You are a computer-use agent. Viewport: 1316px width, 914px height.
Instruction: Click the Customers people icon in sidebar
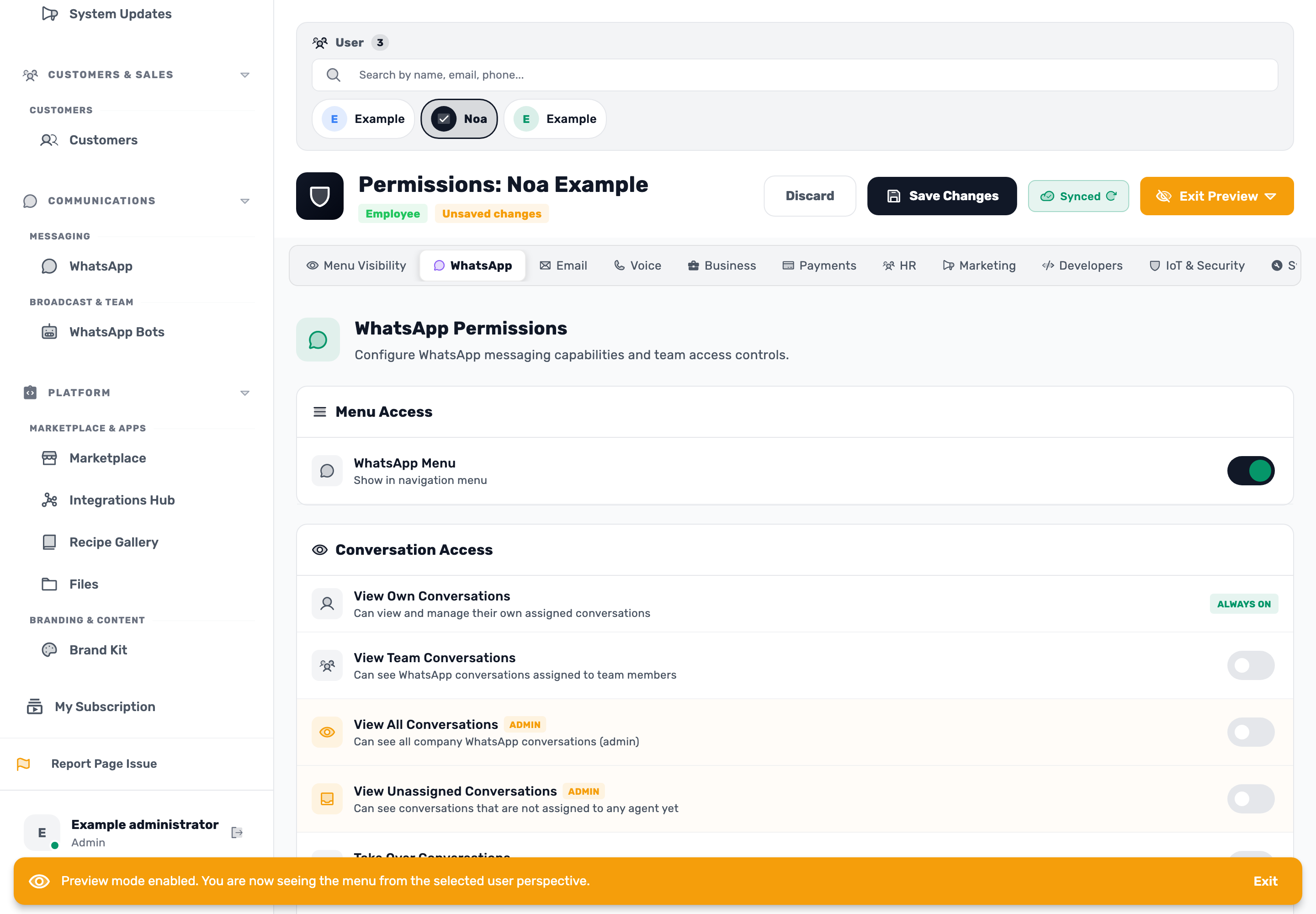pyautogui.click(x=49, y=140)
